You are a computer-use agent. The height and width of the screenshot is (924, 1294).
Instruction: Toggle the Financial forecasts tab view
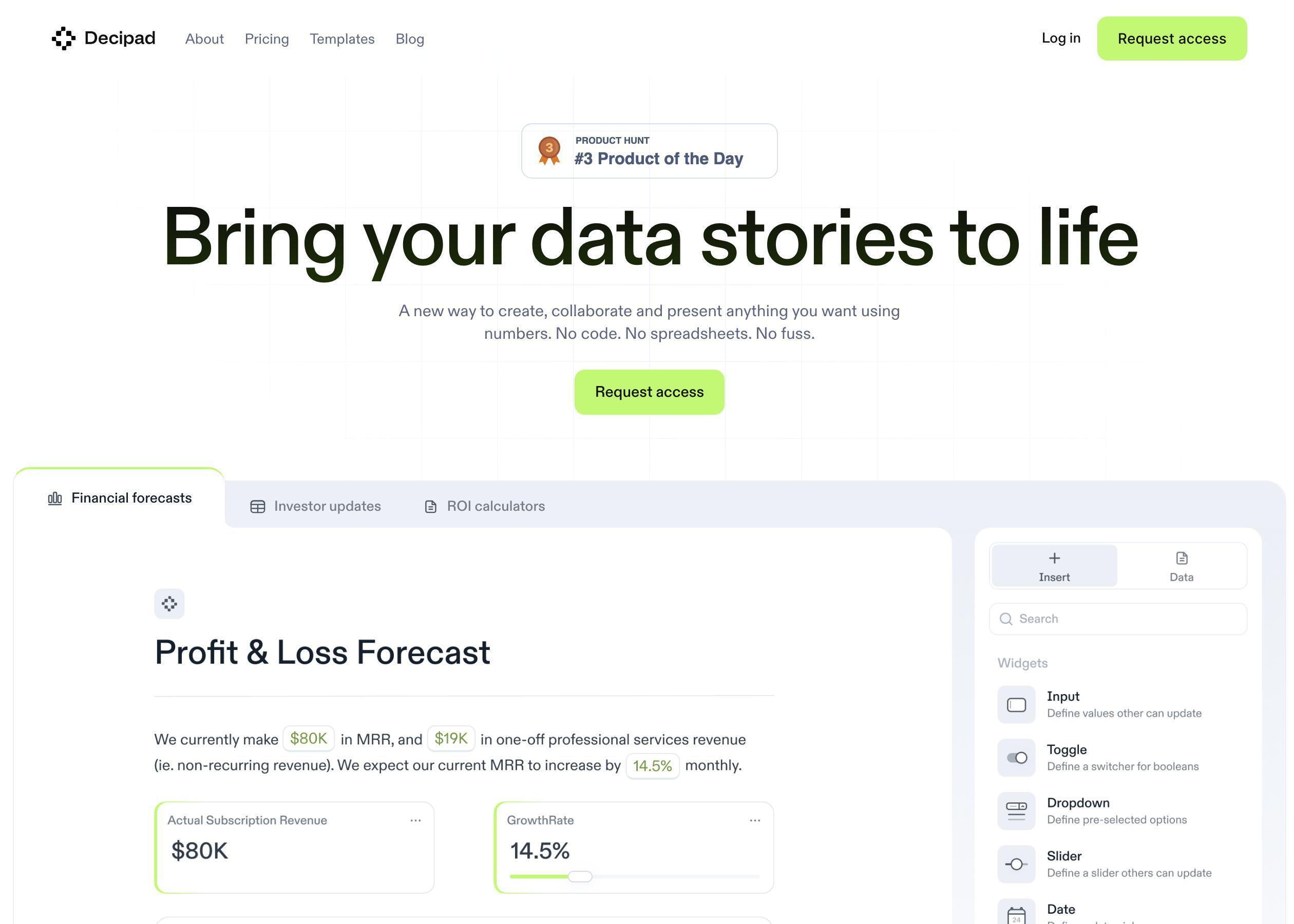click(120, 496)
